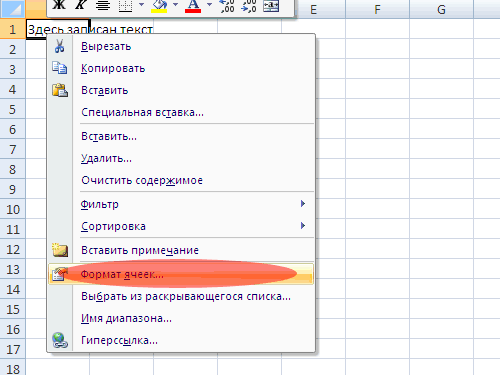The image size is (500, 375).
Task: Select row 1 header
Action: click(x=13, y=29)
